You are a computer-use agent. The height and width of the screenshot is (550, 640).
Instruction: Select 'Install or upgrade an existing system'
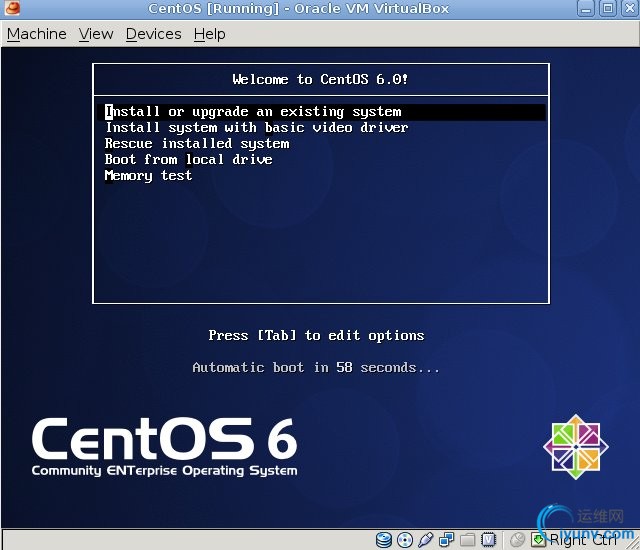[321, 111]
